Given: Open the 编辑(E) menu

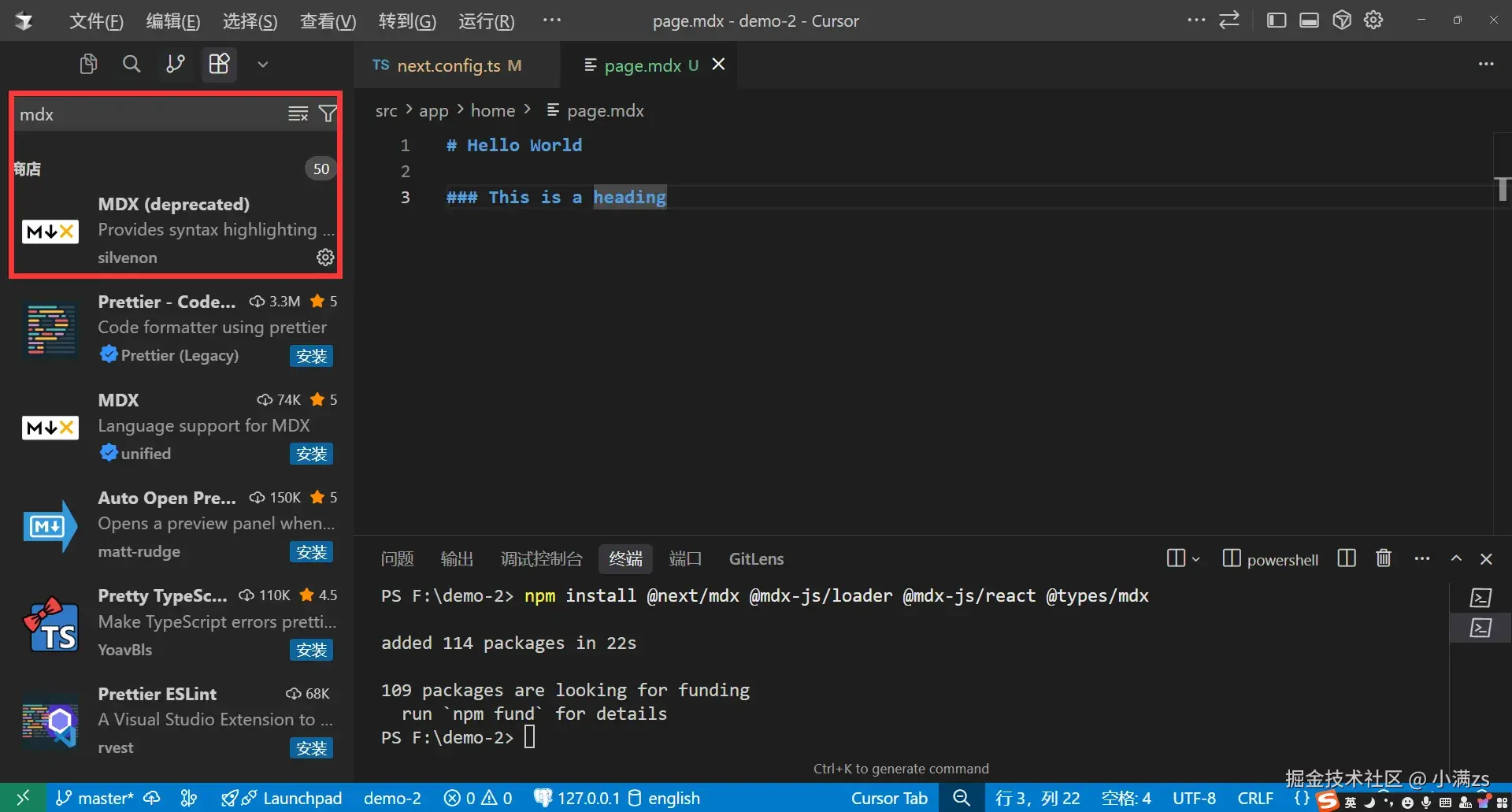Looking at the screenshot, I should pyautogui.click(x=173, y=21).
